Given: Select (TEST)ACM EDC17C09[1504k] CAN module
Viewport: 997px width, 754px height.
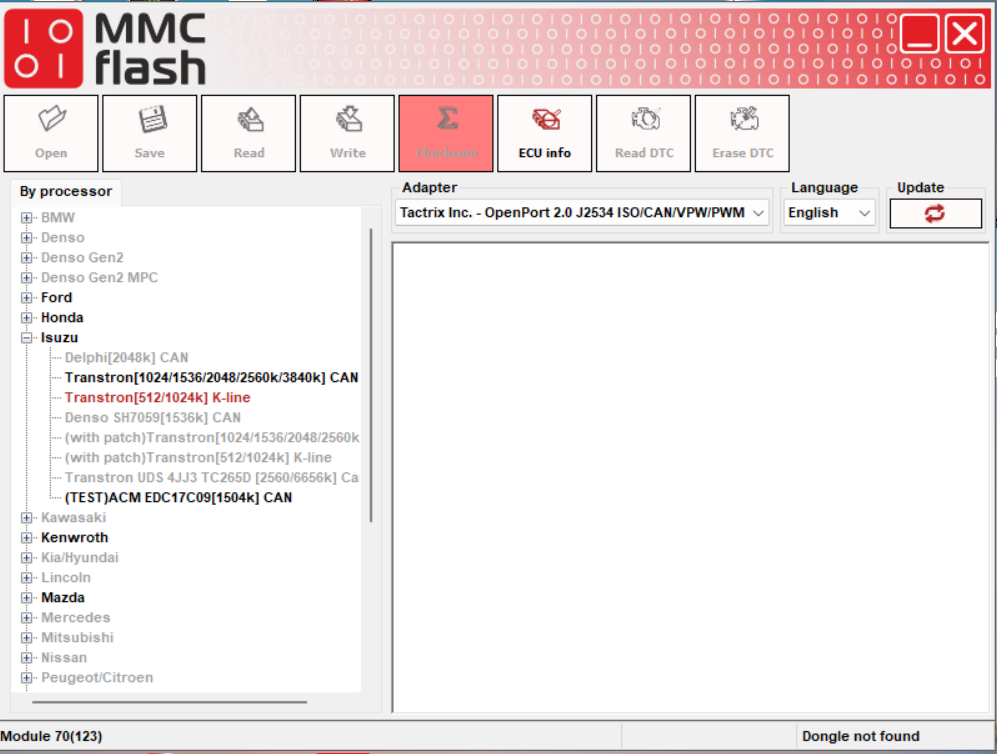Looking at the screenshot, I should coord(179,498).
